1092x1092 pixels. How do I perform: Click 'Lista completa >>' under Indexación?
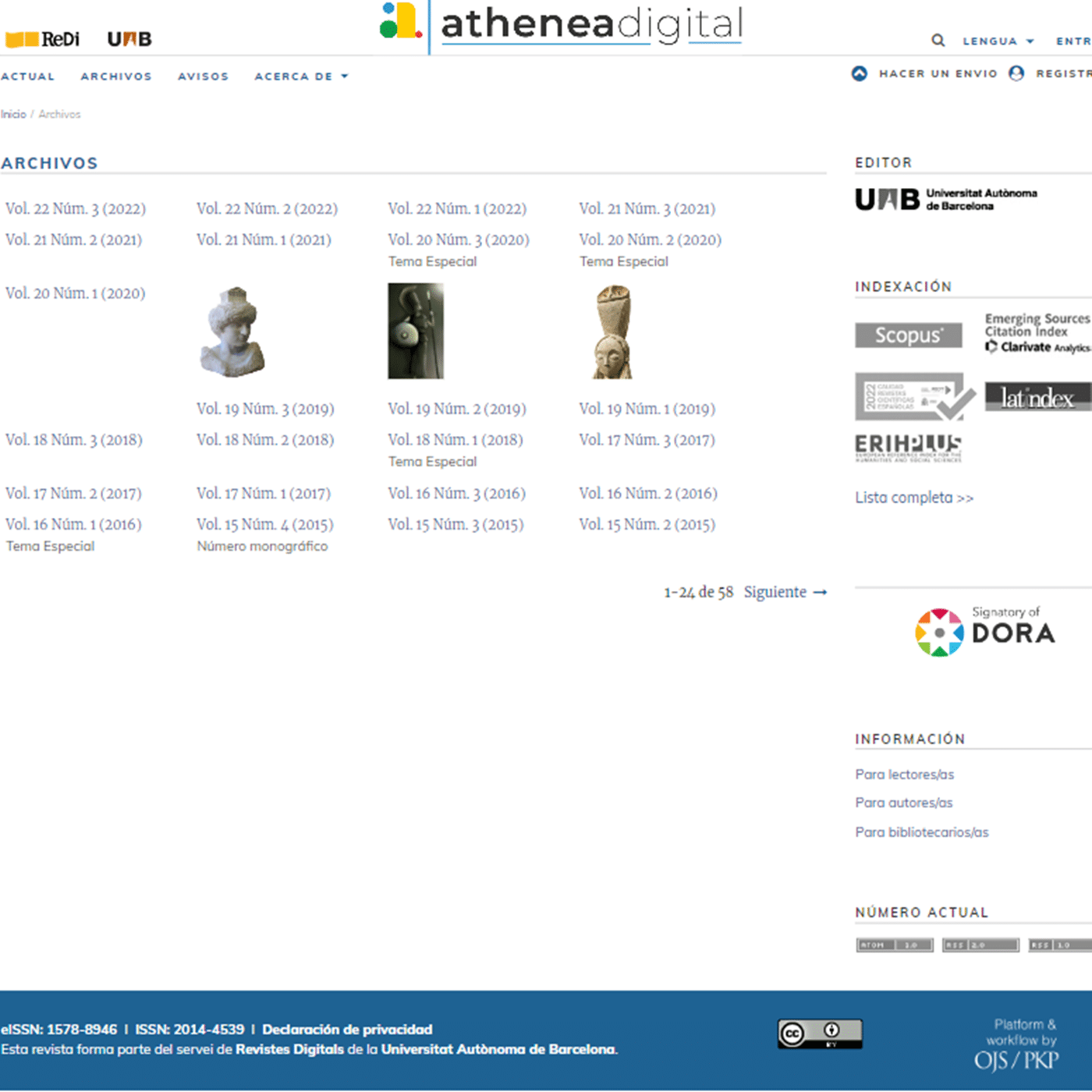(913, 497)
